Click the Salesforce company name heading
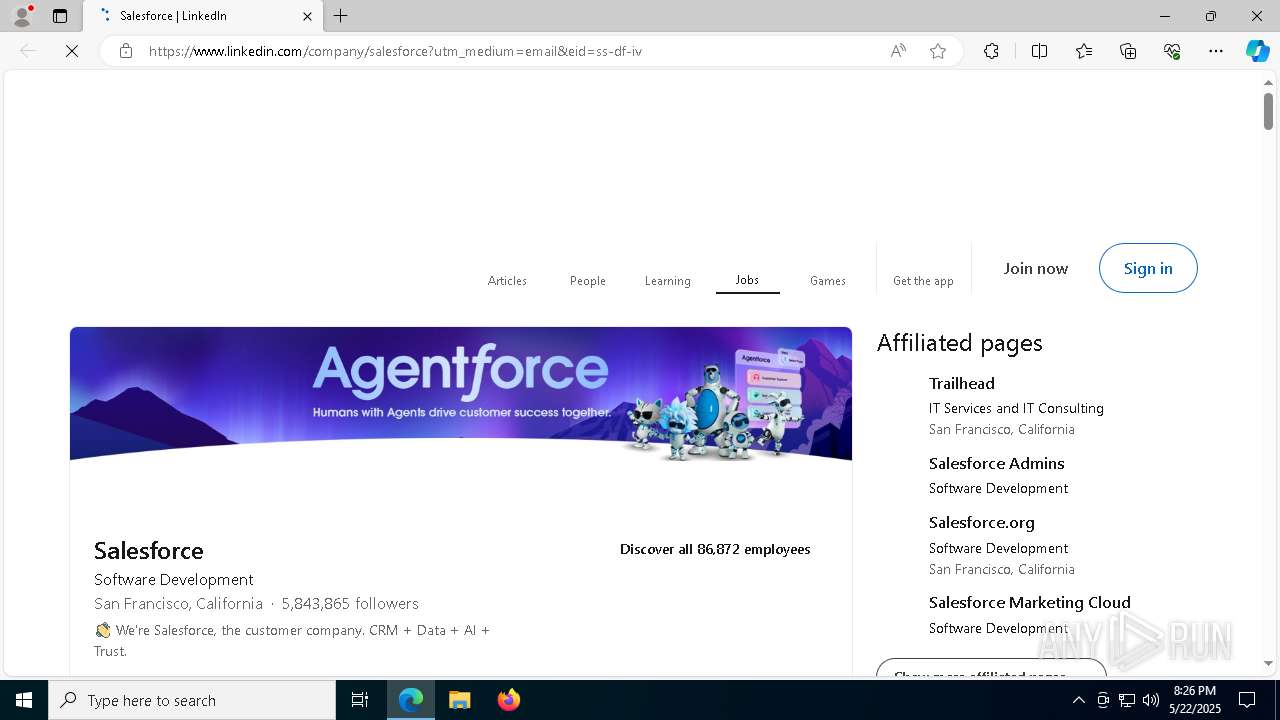1280x720 pixels. click(x=149, y=550)
